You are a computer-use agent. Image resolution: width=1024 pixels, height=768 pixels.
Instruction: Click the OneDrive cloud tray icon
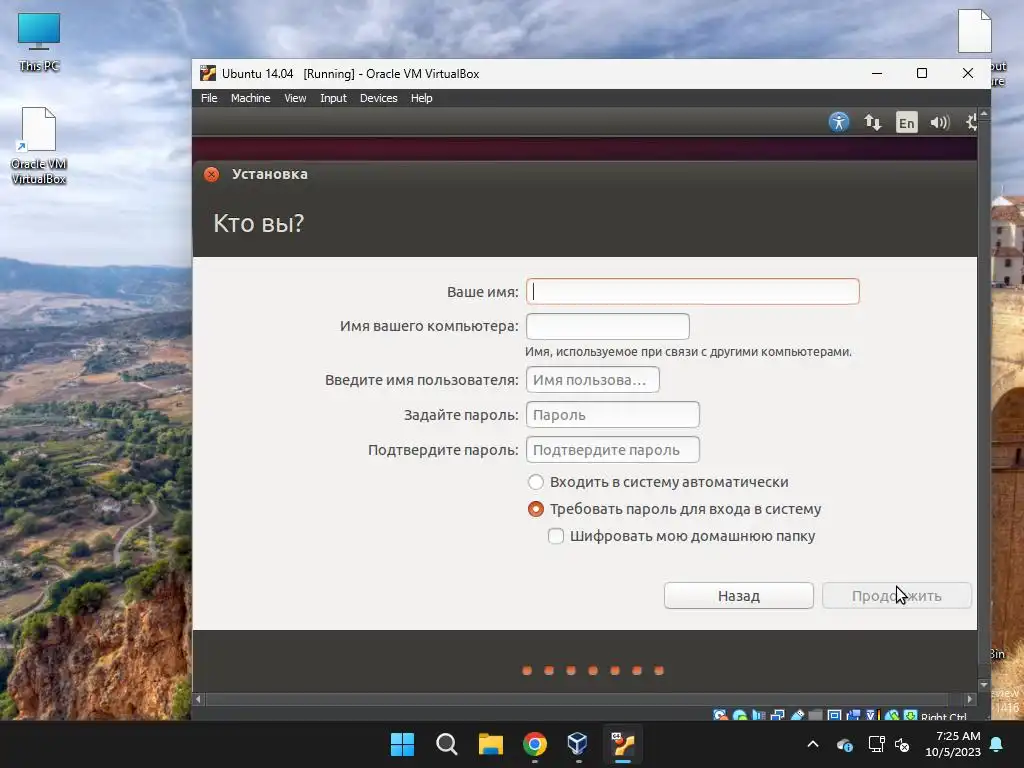(844, 744)
